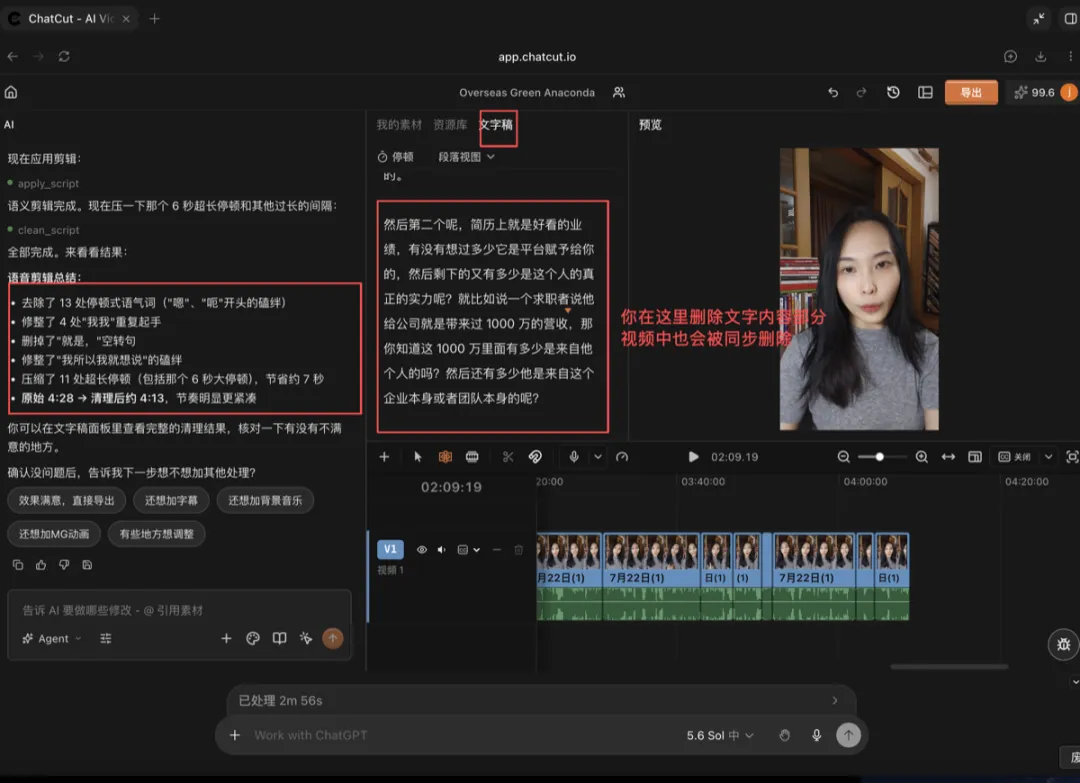This screenshot has height=783, width=1080.
Task: Click the magic cursor select icon
Action: pos(306,638)
